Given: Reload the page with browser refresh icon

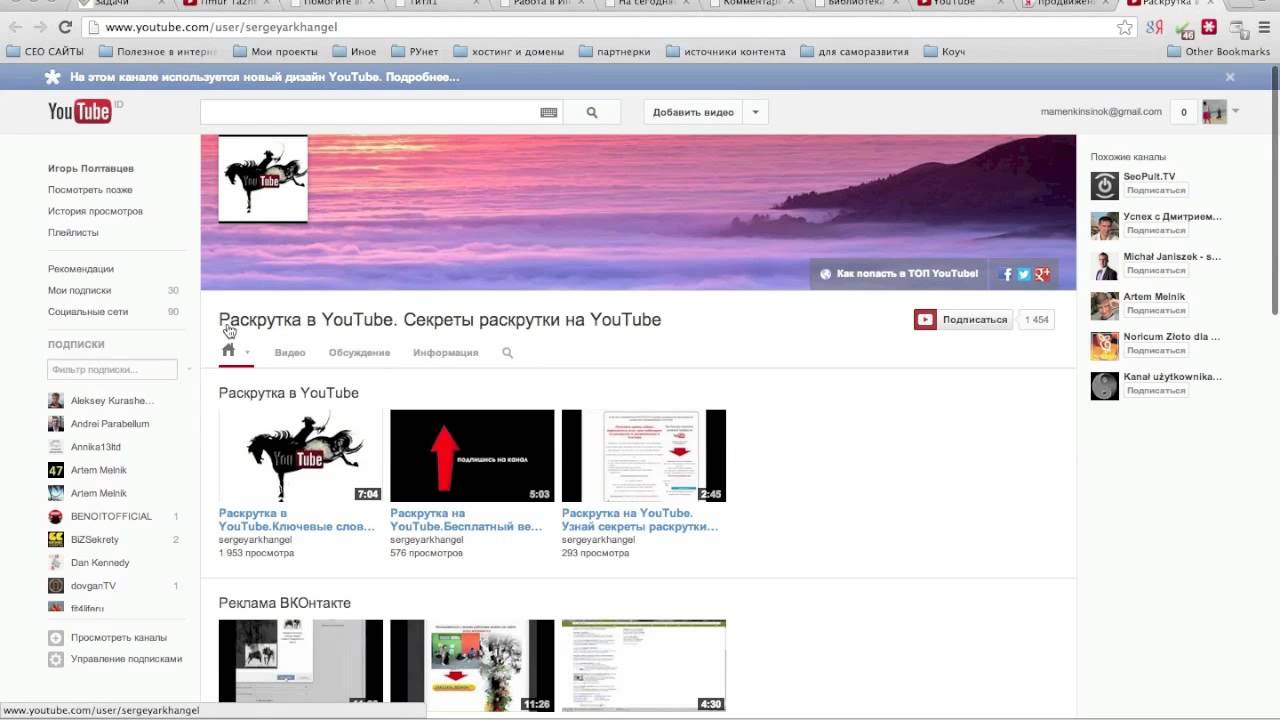Looking at the screenshot, I should click(x=66, y=27).
